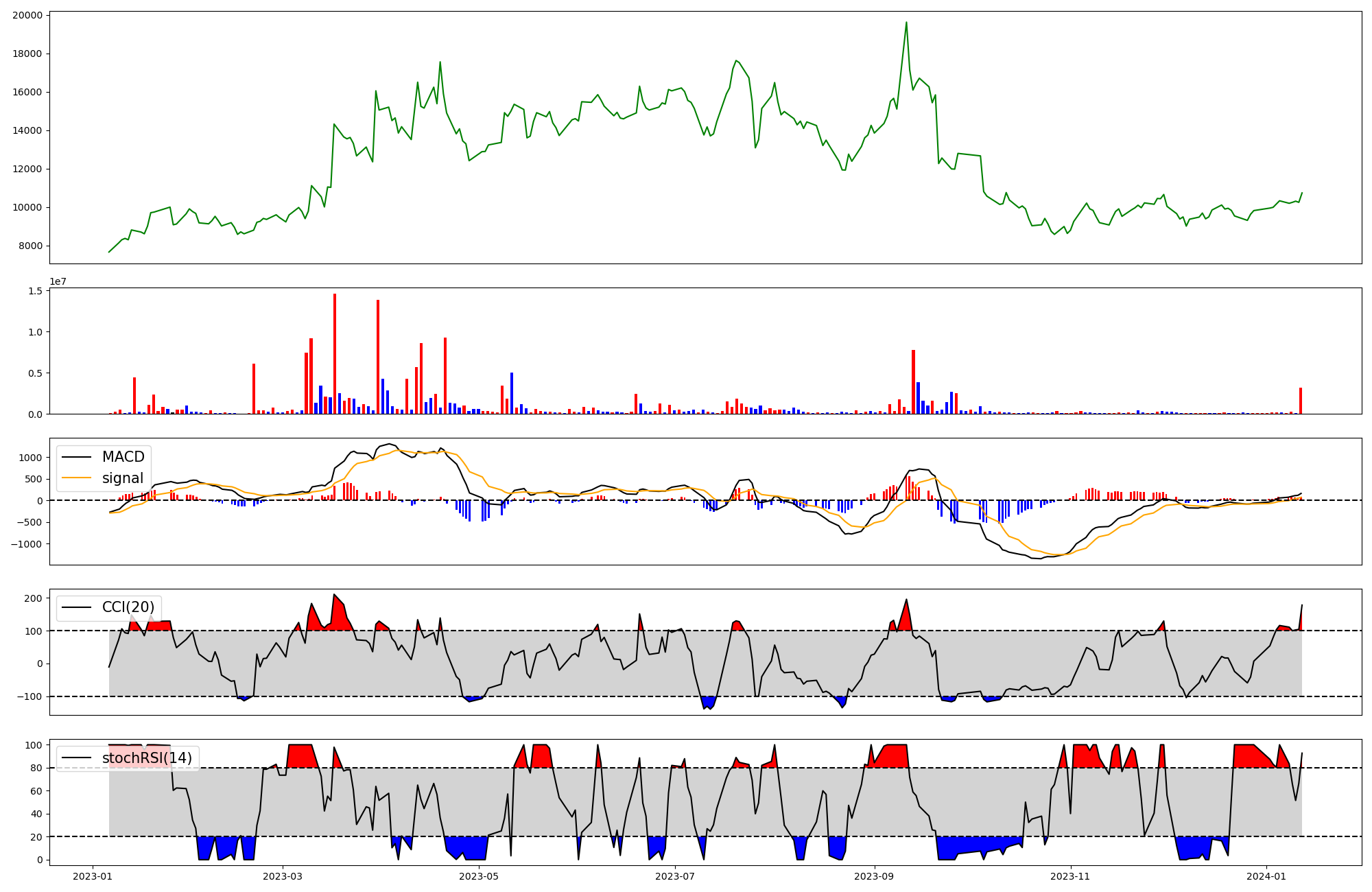Click the 2023-11 x-axis date label
Image resolution: width=1372 pixels, height=892 pixels.
tap(1070, 876)
